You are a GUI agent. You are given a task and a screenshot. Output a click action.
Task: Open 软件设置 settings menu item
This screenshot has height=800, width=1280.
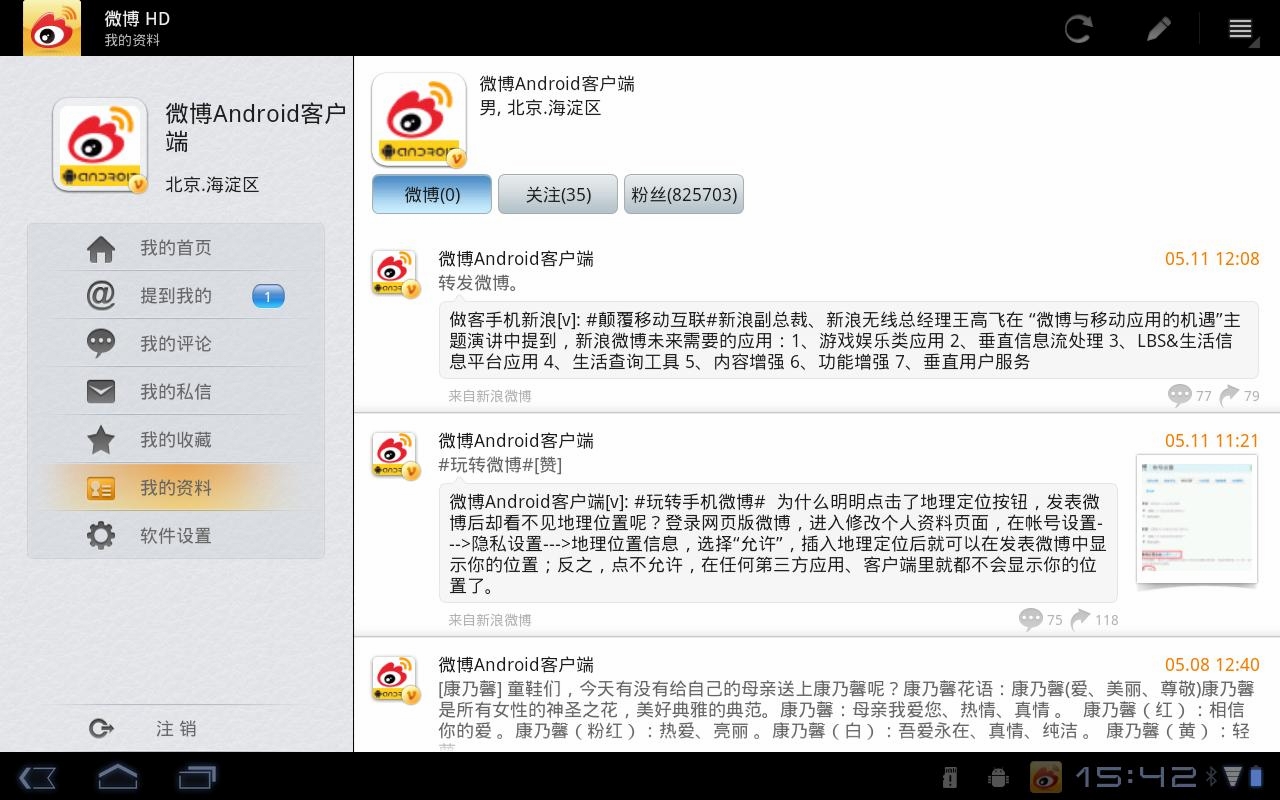click(x=176, y=536)
